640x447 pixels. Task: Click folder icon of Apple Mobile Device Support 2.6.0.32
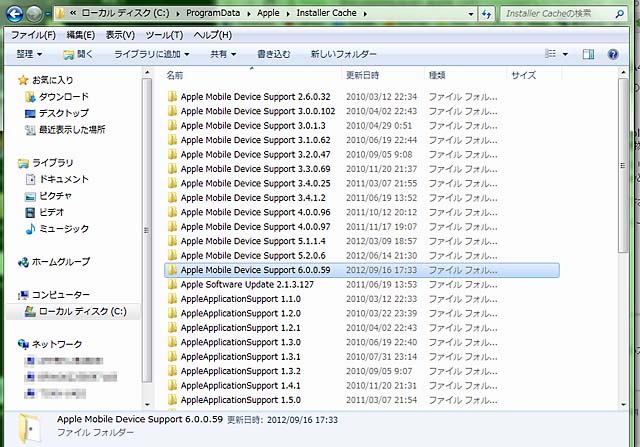click(172, 97)
